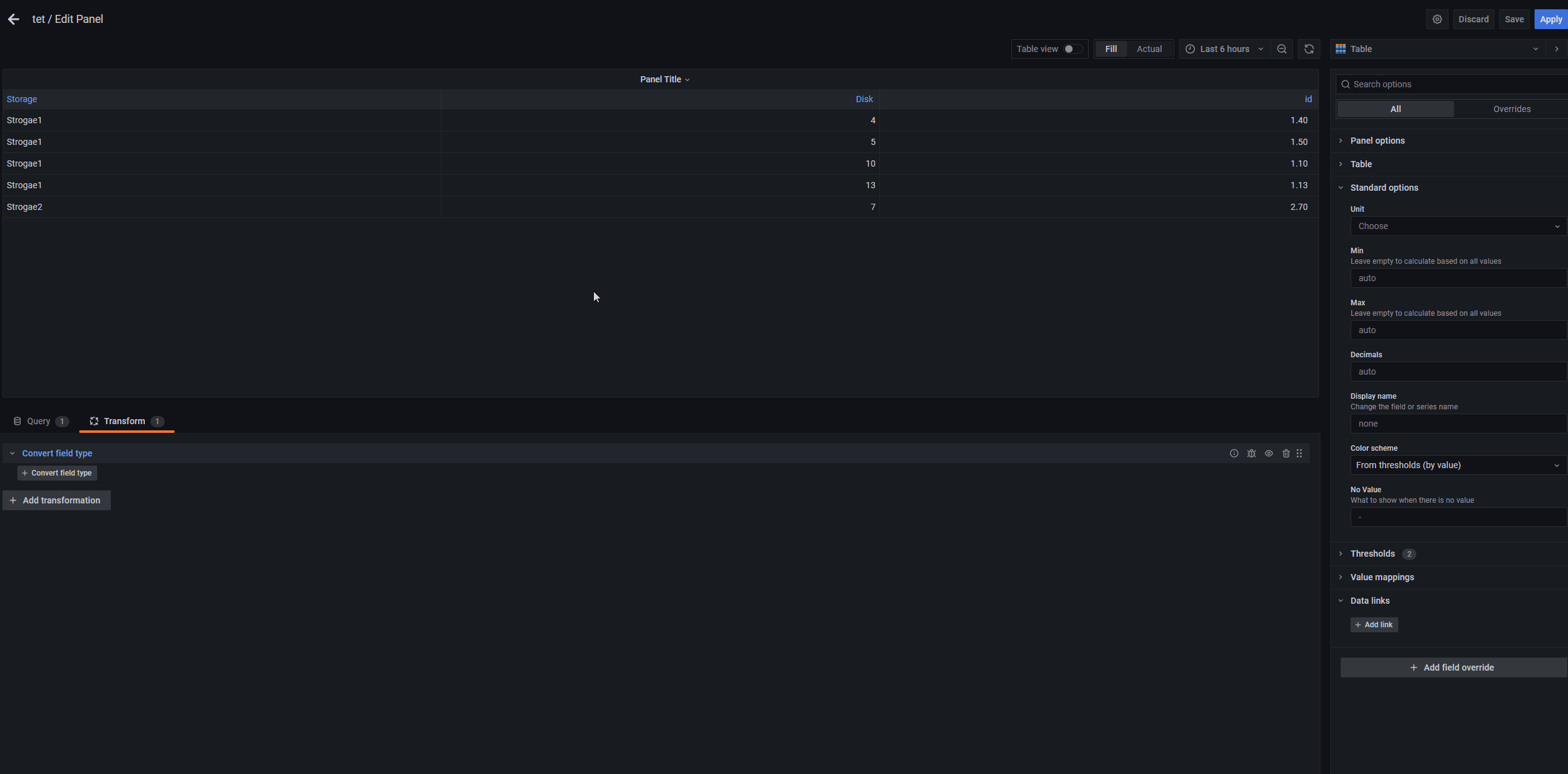Show only Overrides options

(1512, 109)
